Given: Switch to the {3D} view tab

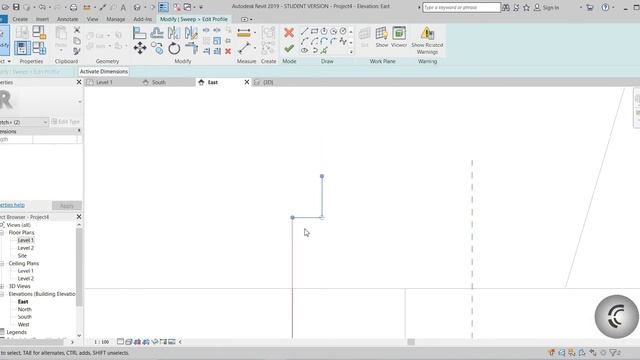Looking at the screenshot, I should tap(268, 82).
